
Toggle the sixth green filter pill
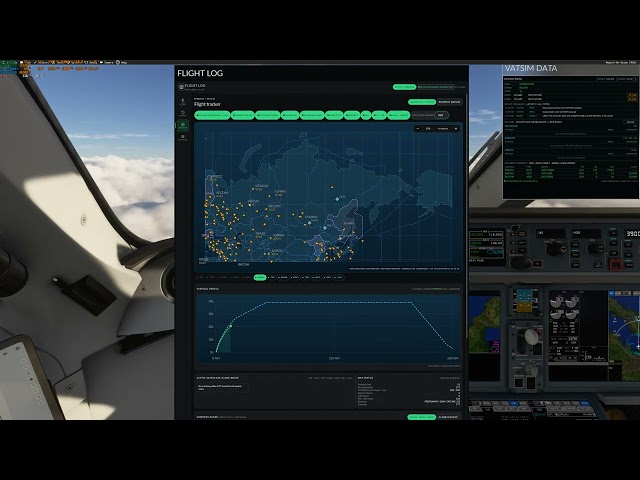(x=334, y=116)
